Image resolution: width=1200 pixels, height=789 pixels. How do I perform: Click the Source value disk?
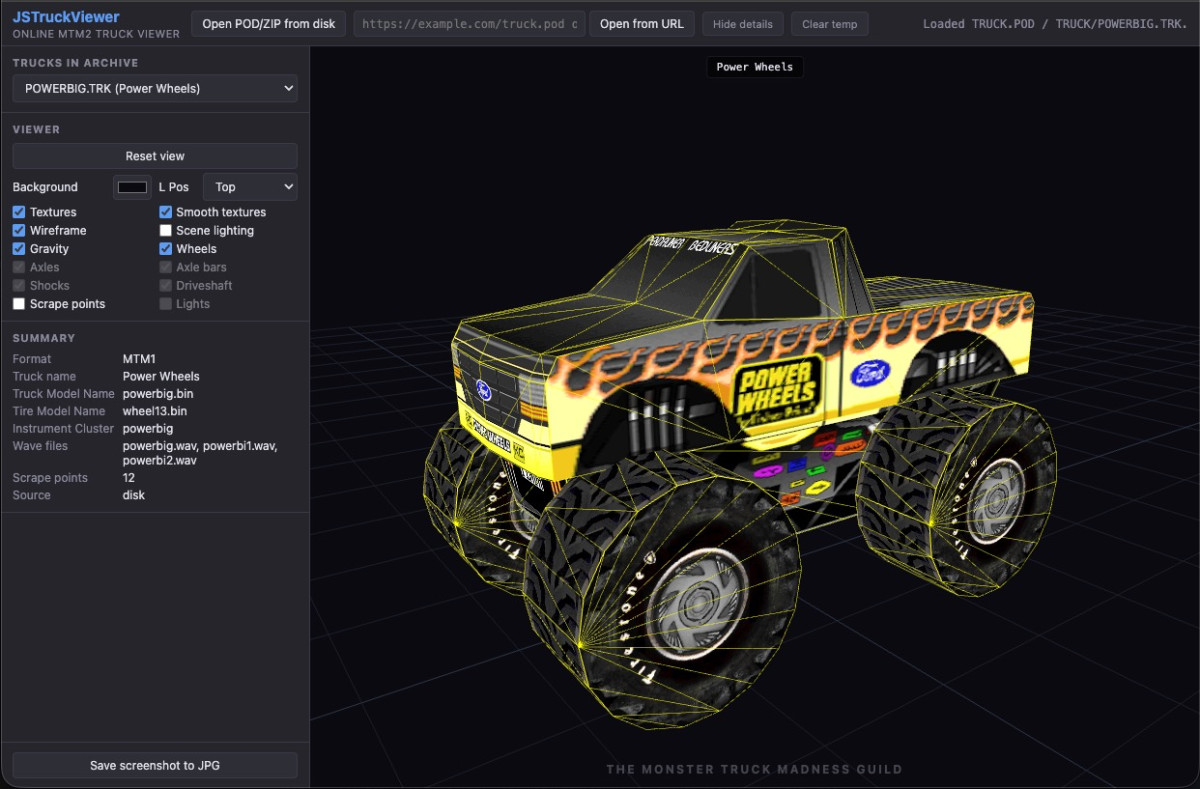point(134,495)
